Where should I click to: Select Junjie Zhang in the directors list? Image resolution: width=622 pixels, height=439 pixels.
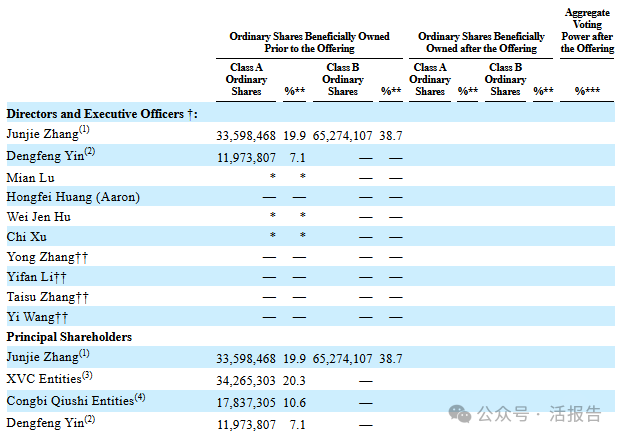pyautogui.click(x=48, y=133)
